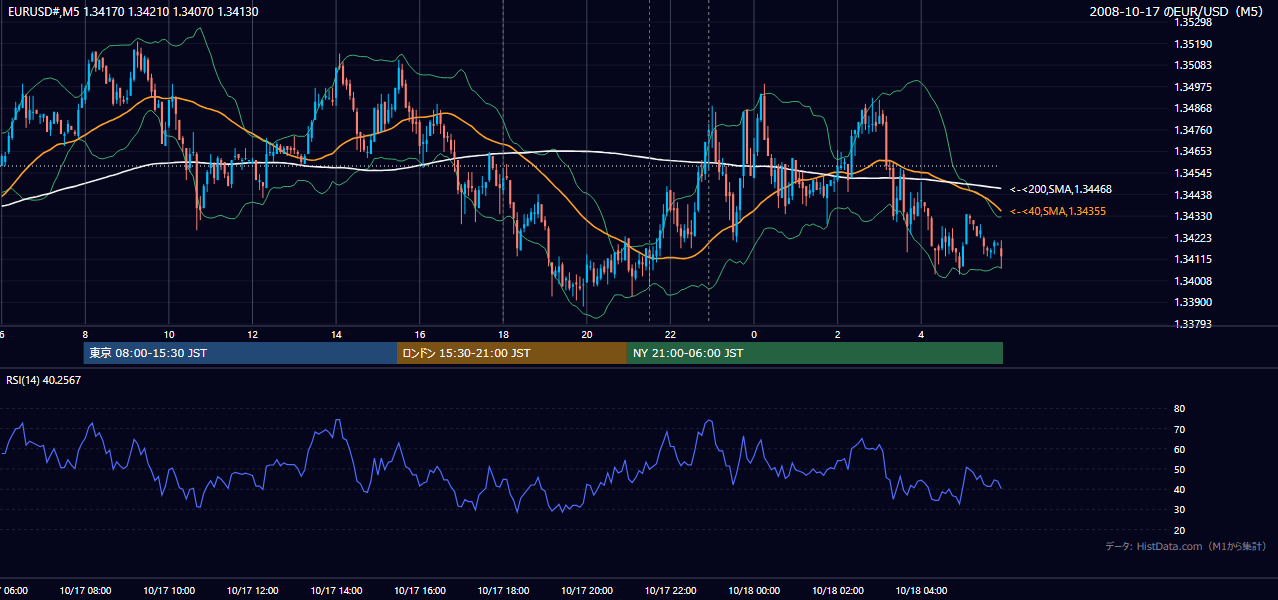Select the Tokyo 08:00-15:30 JST session bar
The image size is (1278, 600).
tap(240, 353)
